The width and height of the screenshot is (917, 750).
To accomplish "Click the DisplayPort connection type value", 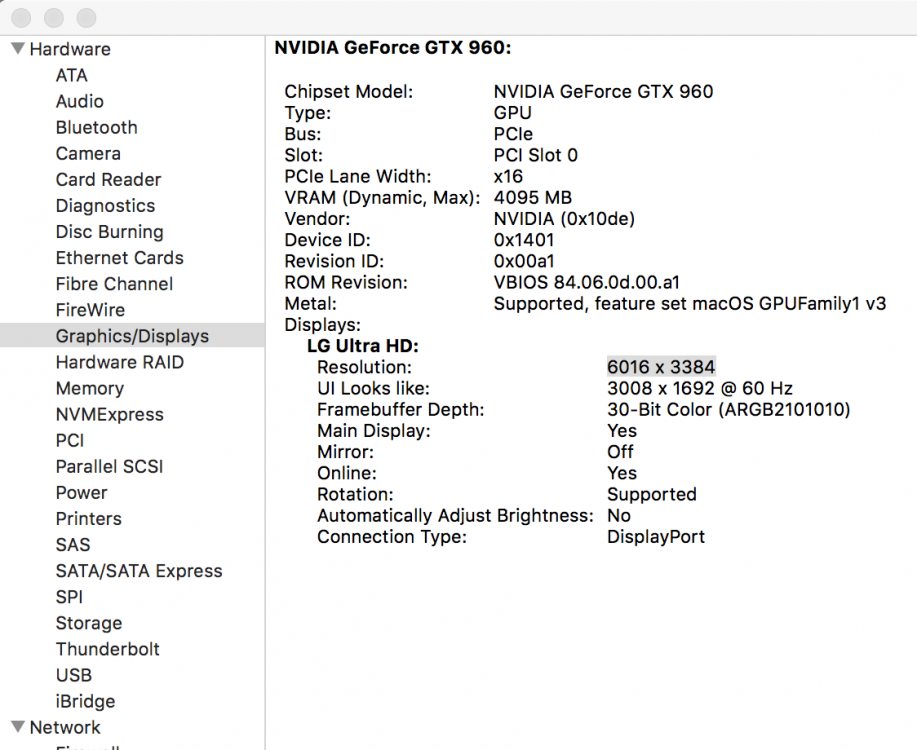I will [656, 536].
